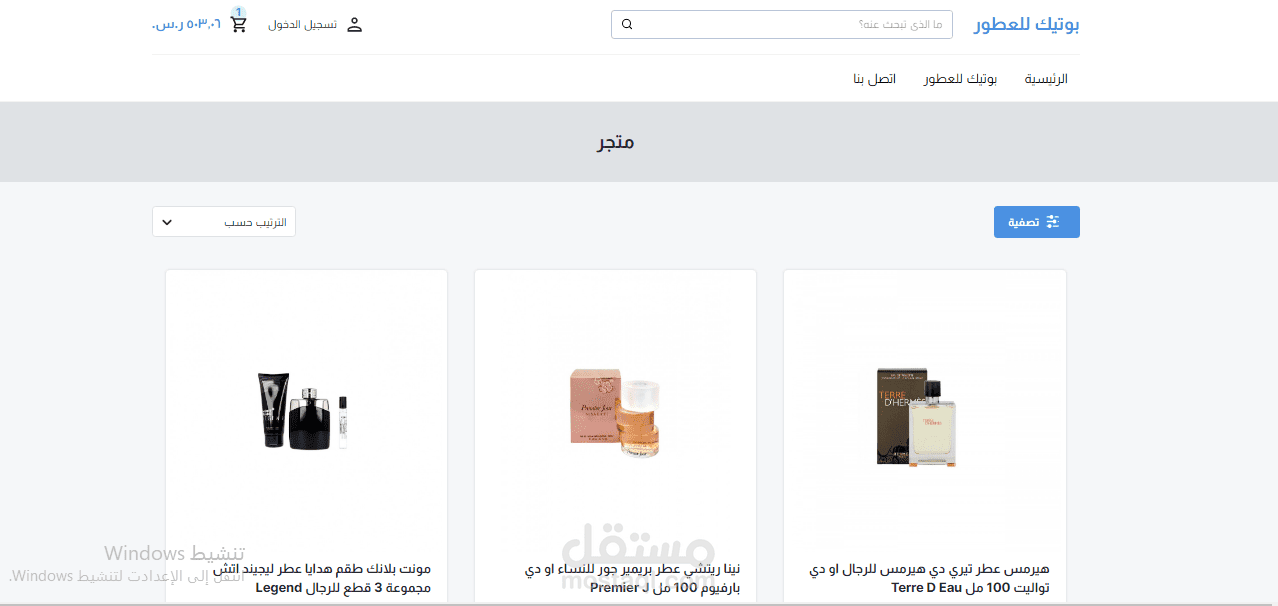Click the متجر page heading
Screen dimensions: 1278x606
coord(616,142)
